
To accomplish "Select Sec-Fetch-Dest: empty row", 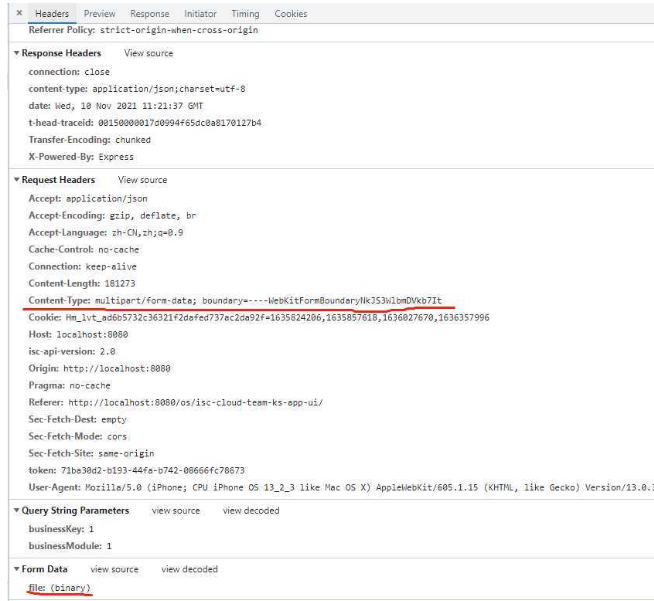I will pos(77,420).
